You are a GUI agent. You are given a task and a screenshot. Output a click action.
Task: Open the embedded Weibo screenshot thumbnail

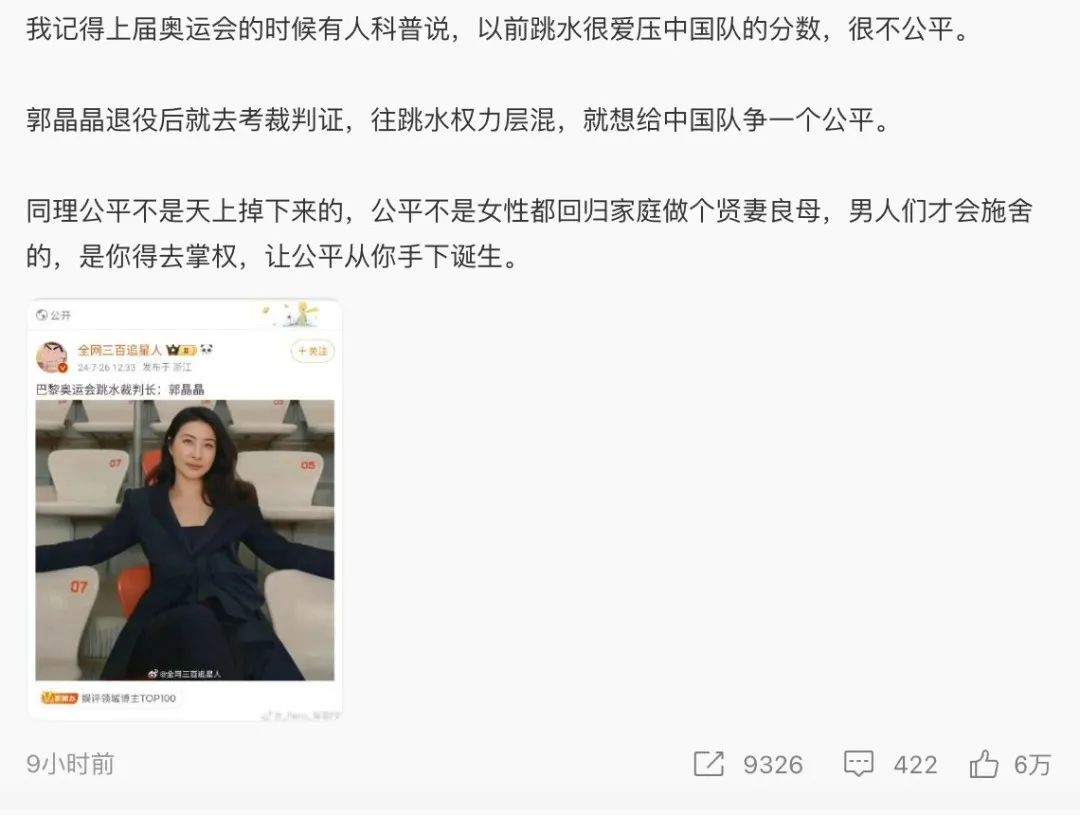coord(185,510)
